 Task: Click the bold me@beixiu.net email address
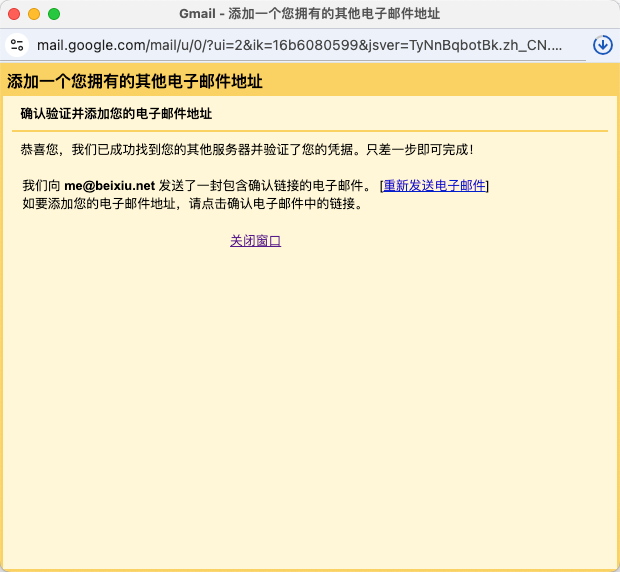pyautogui.click(x=109, y=185)
